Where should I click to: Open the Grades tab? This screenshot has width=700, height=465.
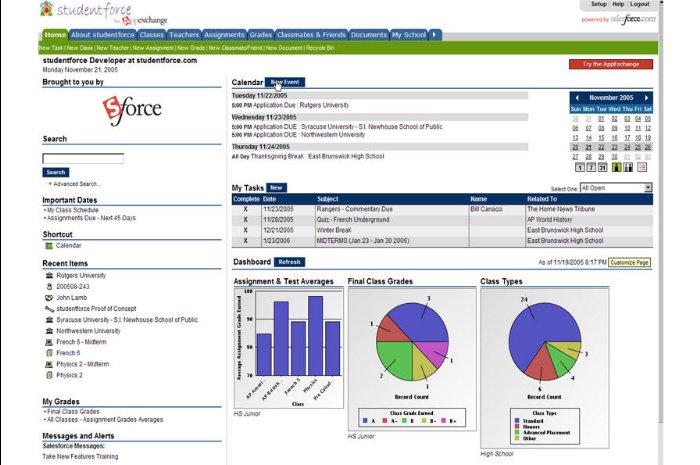pyautogui.click(x=261, y=35)
